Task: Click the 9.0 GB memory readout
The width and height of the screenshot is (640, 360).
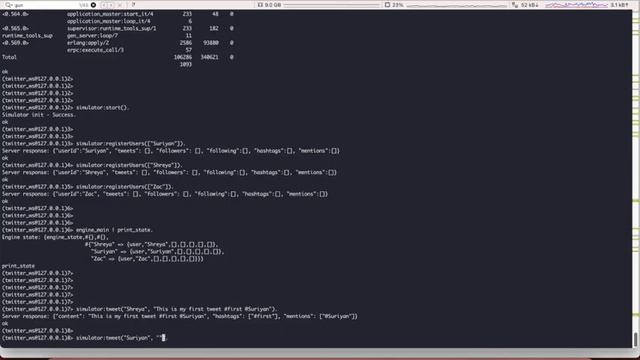Action: click(273, 5)
